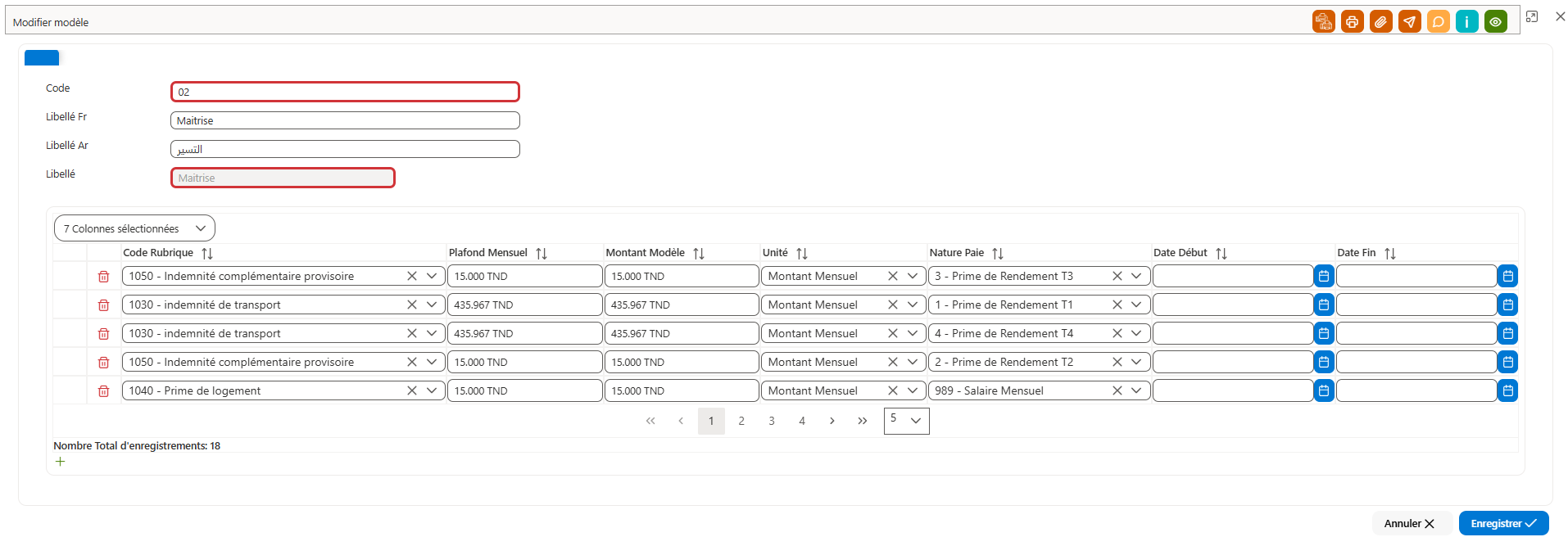Sort table by Plafond Mensuel
The image size is (1568, 537).
[x=542, y=254]
